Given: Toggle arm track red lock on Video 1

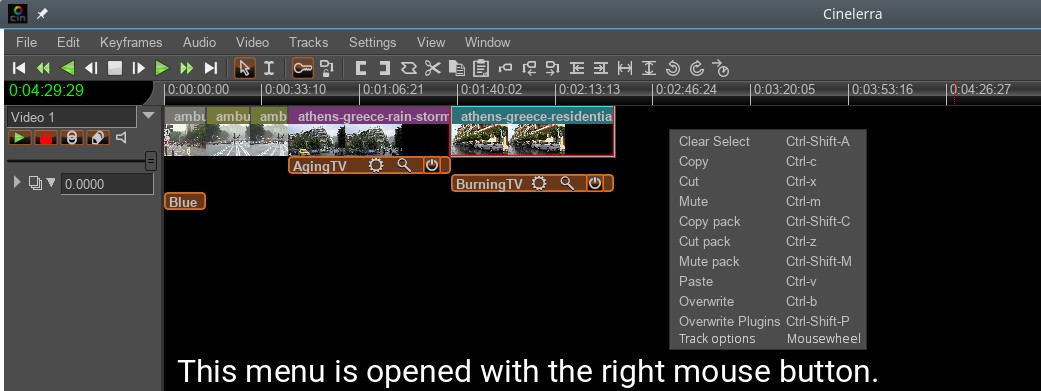Looking at the screenshot, I should 46,137.
